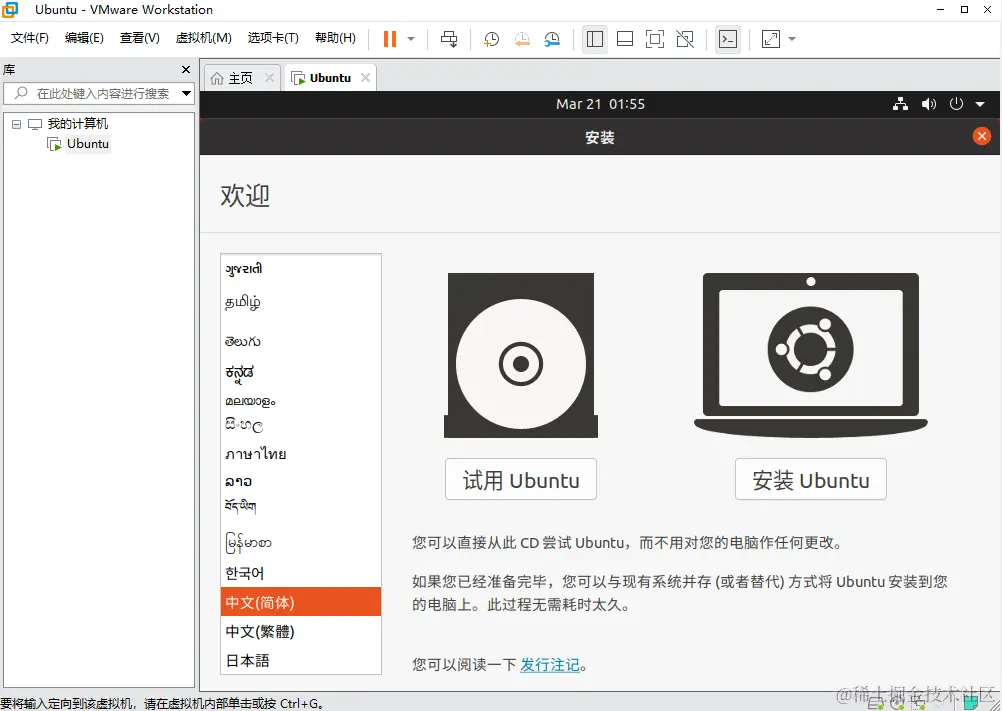Close the 主页 tab

[269, 78]
